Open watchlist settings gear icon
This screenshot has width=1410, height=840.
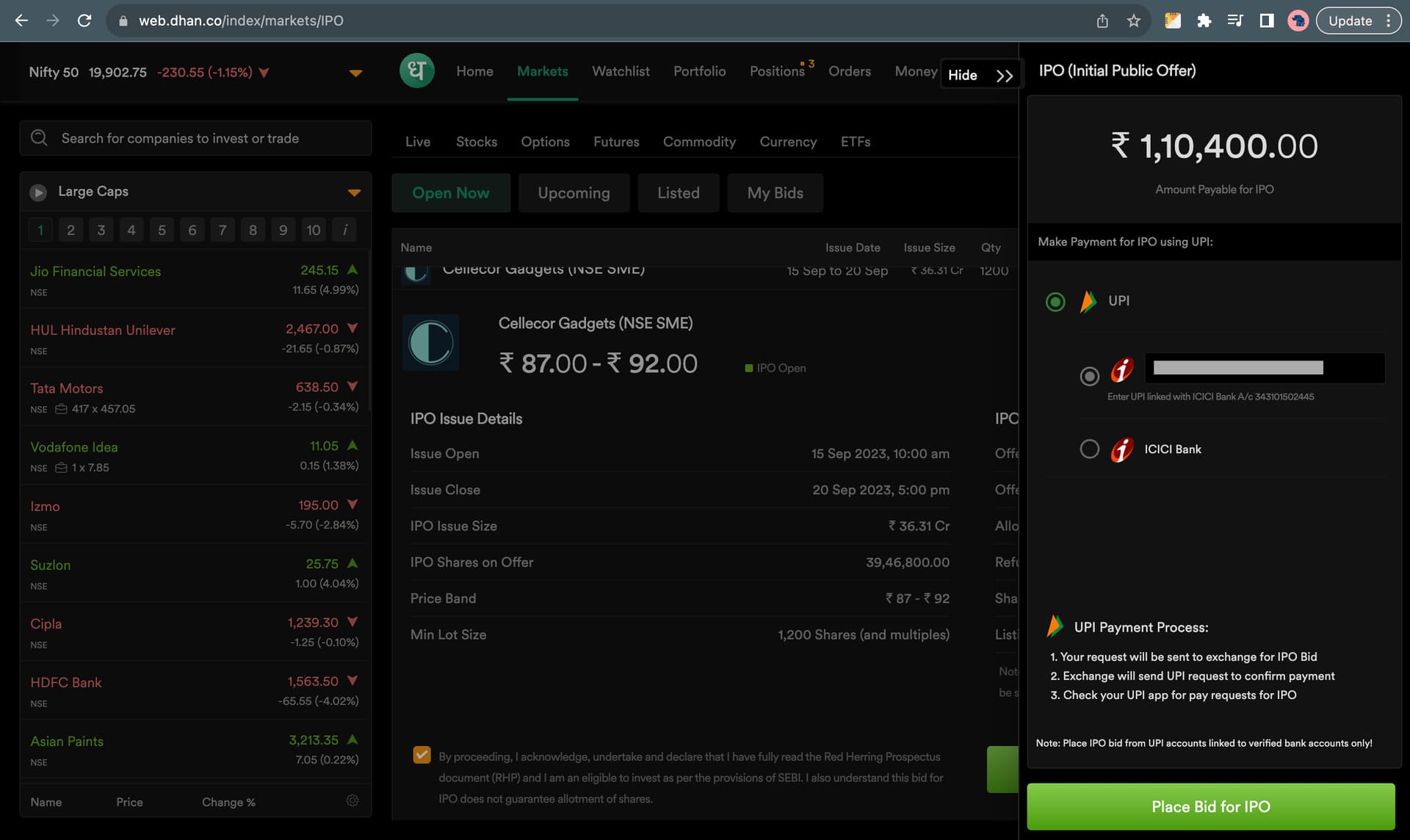coord(352,801)
